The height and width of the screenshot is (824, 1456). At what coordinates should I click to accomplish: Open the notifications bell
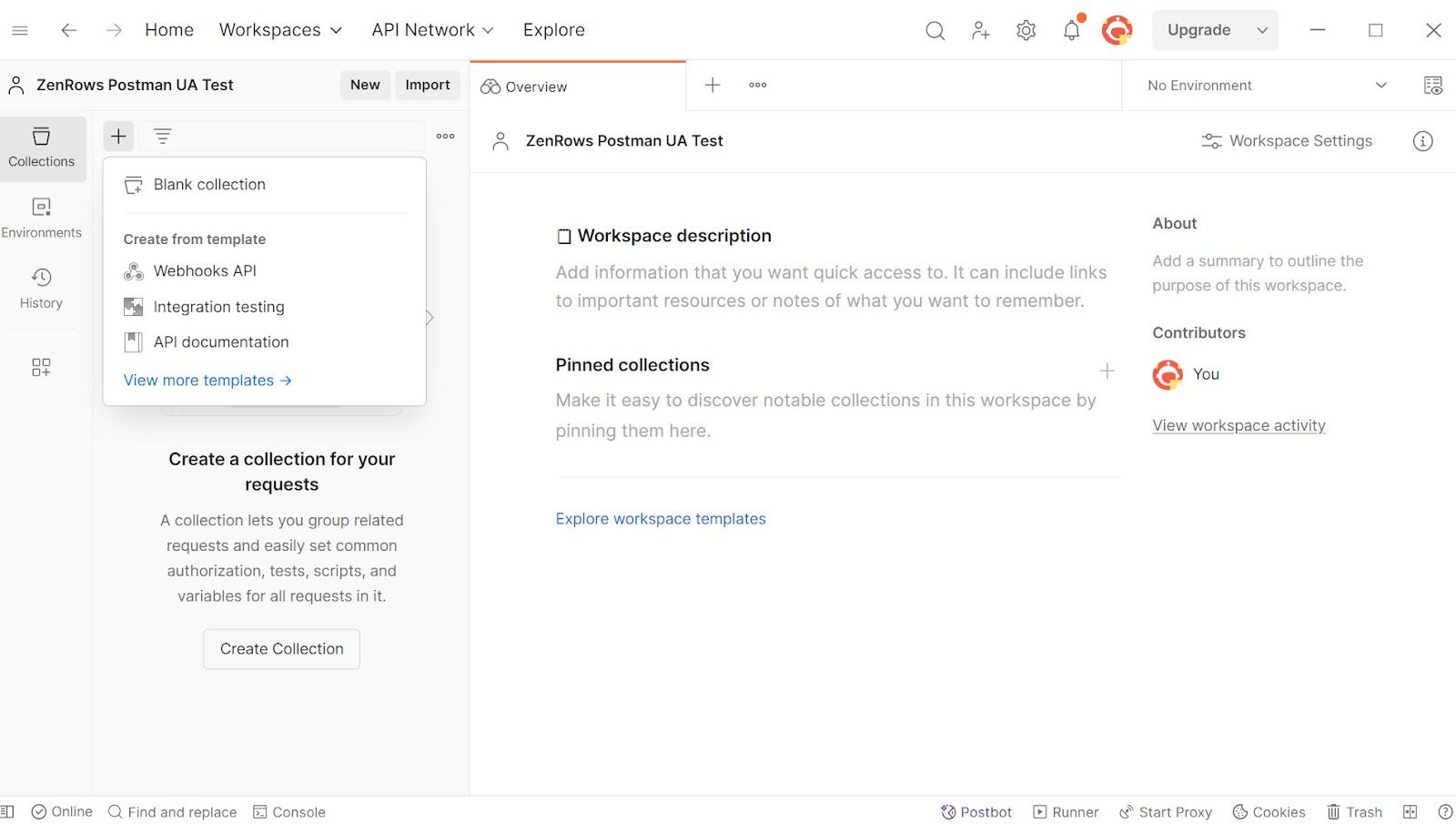coord(1072,30)
